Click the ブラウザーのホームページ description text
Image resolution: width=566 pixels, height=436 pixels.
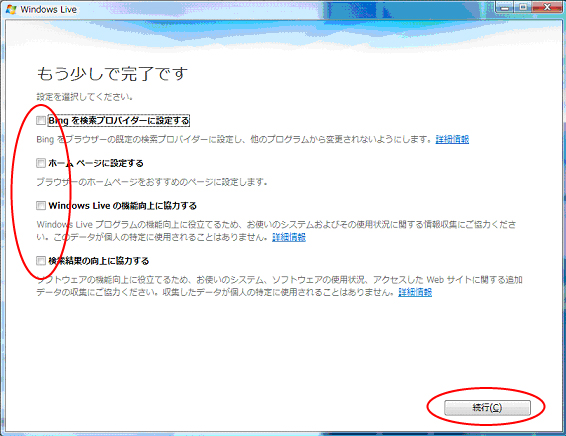pos(152,182)
